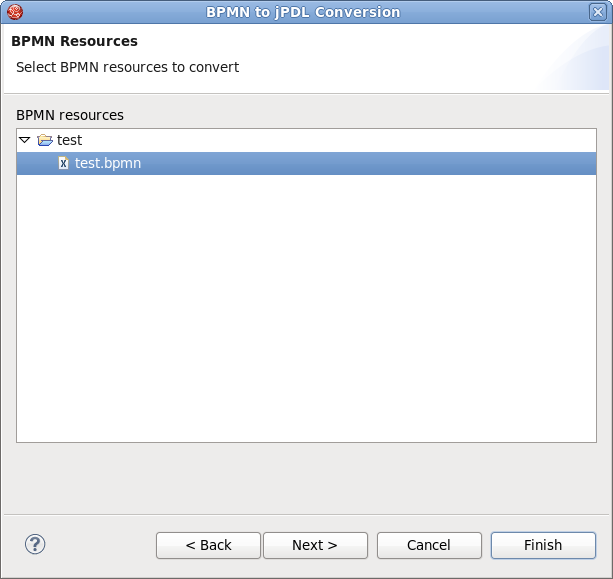Screen dimensions: 613x579
Task: Click the red application icon in title bar
Action: pos(15,12)
